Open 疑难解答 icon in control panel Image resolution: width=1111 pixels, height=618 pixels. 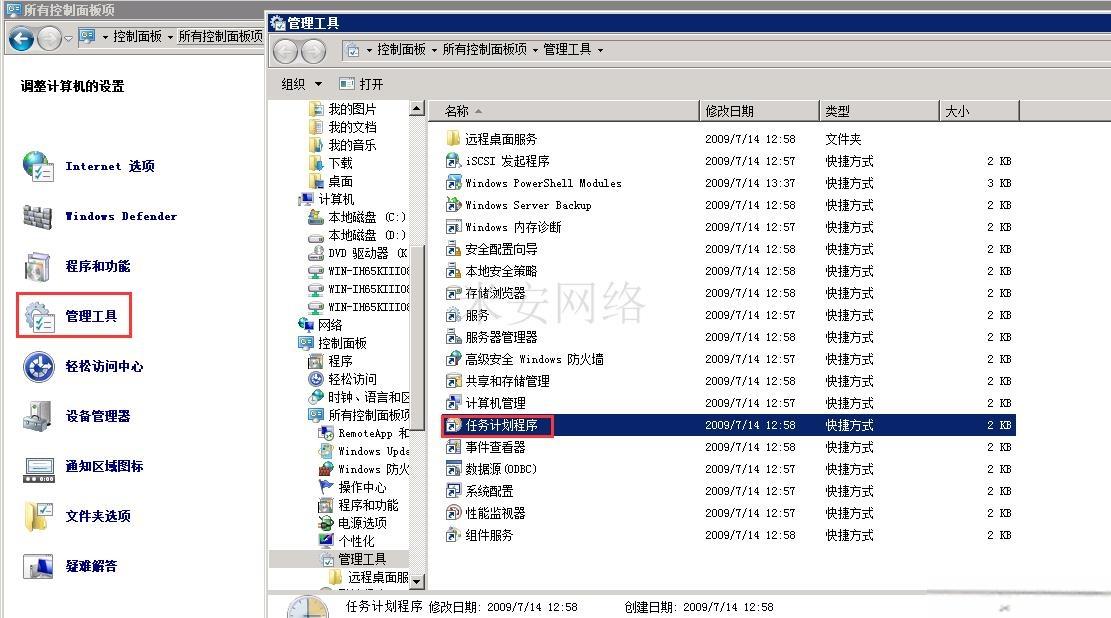point(38,566)
